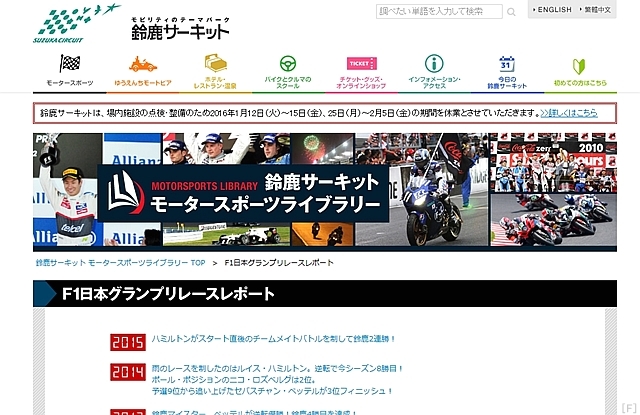The width and height of the screenshot is (640, 415).
Task: Open バイクとクルマのスクール menu label
Action: tap(288, 83)
